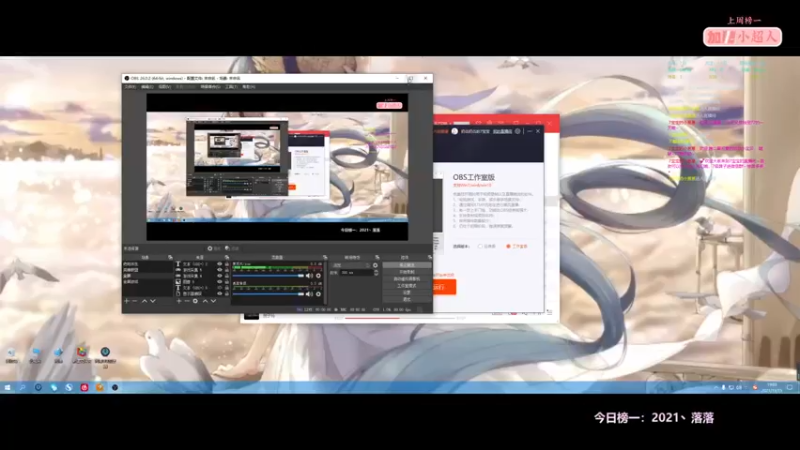Click the transition duration input field
Image resolution: width=800 pixels, height=450 pixels.
click(x=356, y=273)
